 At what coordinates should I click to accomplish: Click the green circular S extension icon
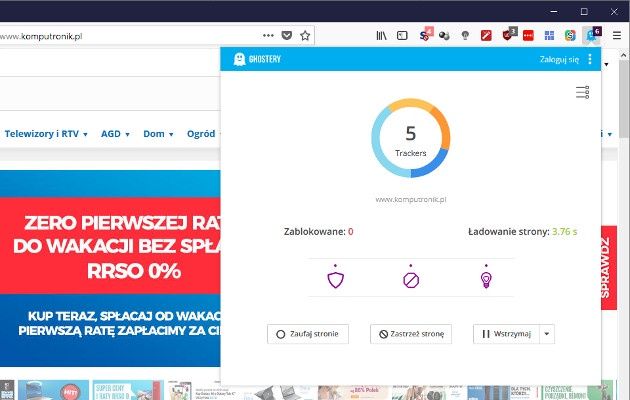[x=570, y=36]
